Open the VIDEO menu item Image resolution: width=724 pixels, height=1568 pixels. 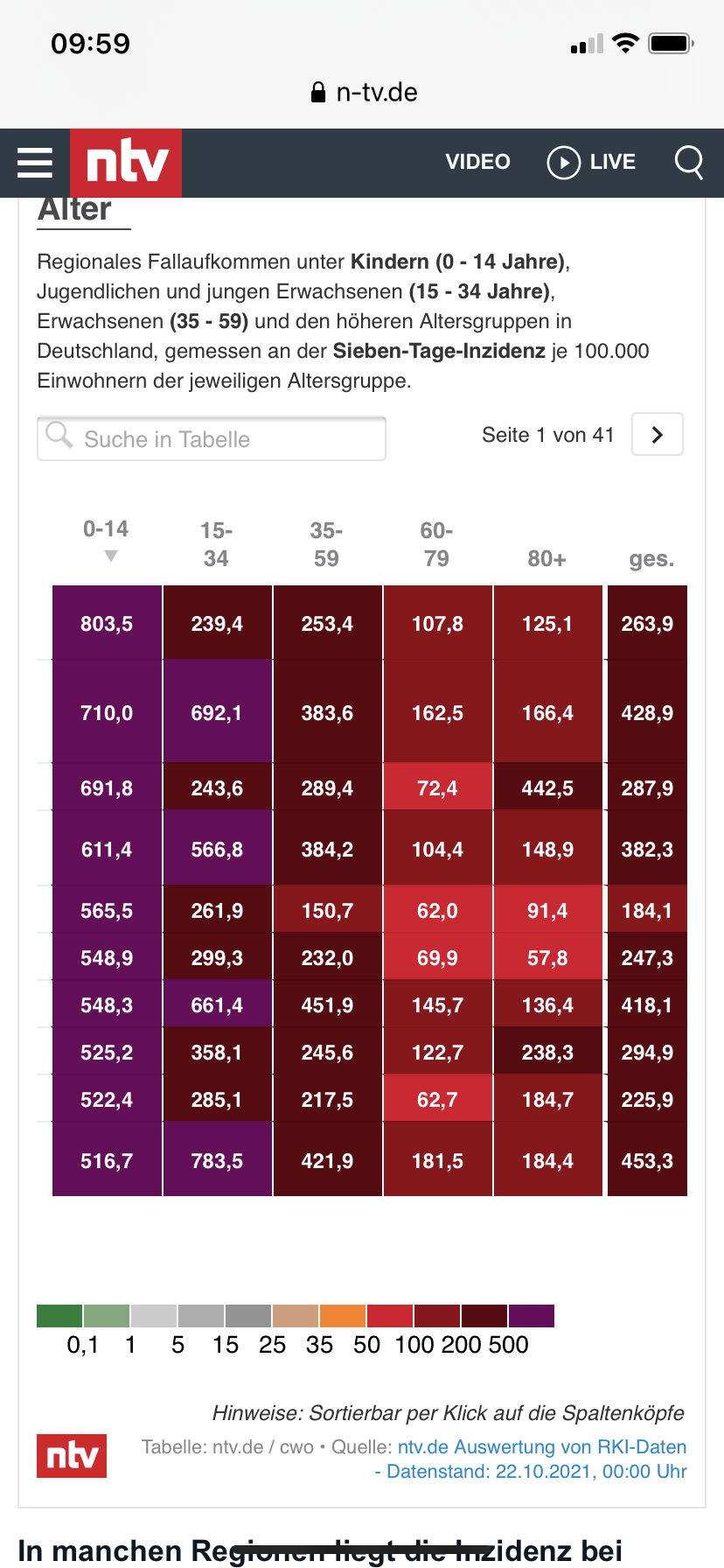477,162
